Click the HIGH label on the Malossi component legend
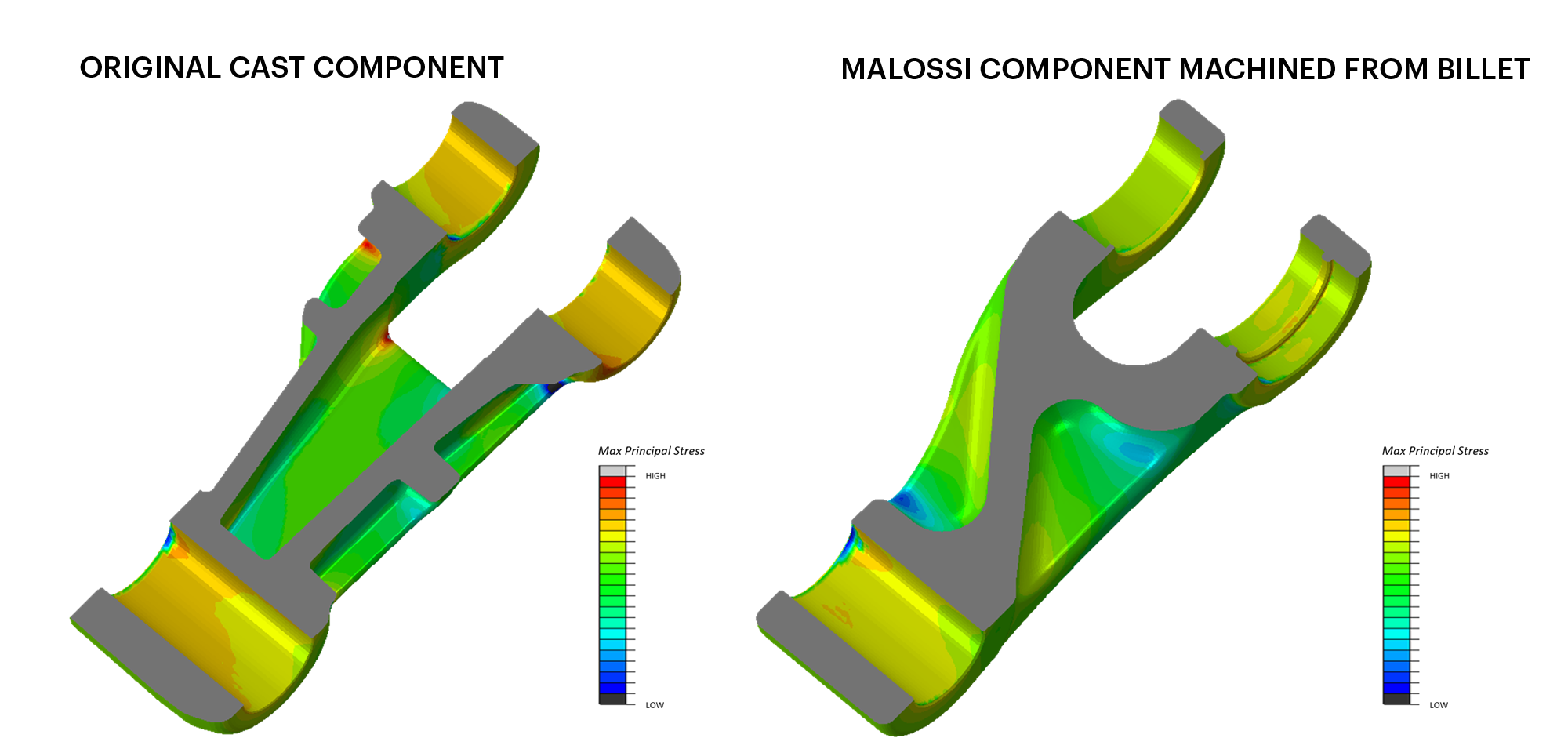This screenshot has width=1568, height=749. [1439, 476]
